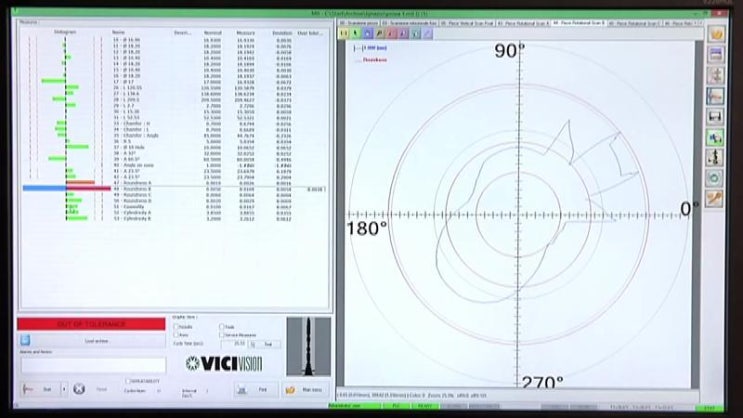This screenshot has width=743, height=418.
Task: Click the Name column header
Action: 118,33
